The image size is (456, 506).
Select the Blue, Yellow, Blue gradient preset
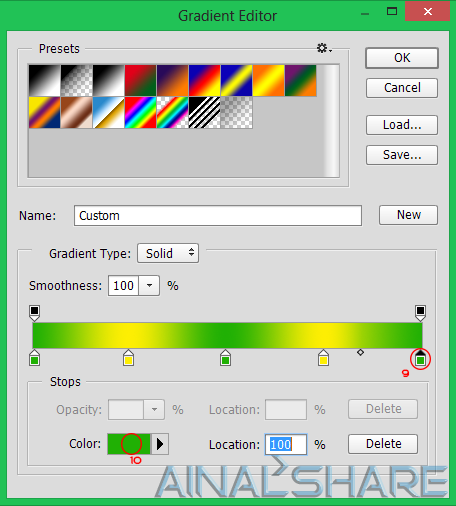click(236, 81)
